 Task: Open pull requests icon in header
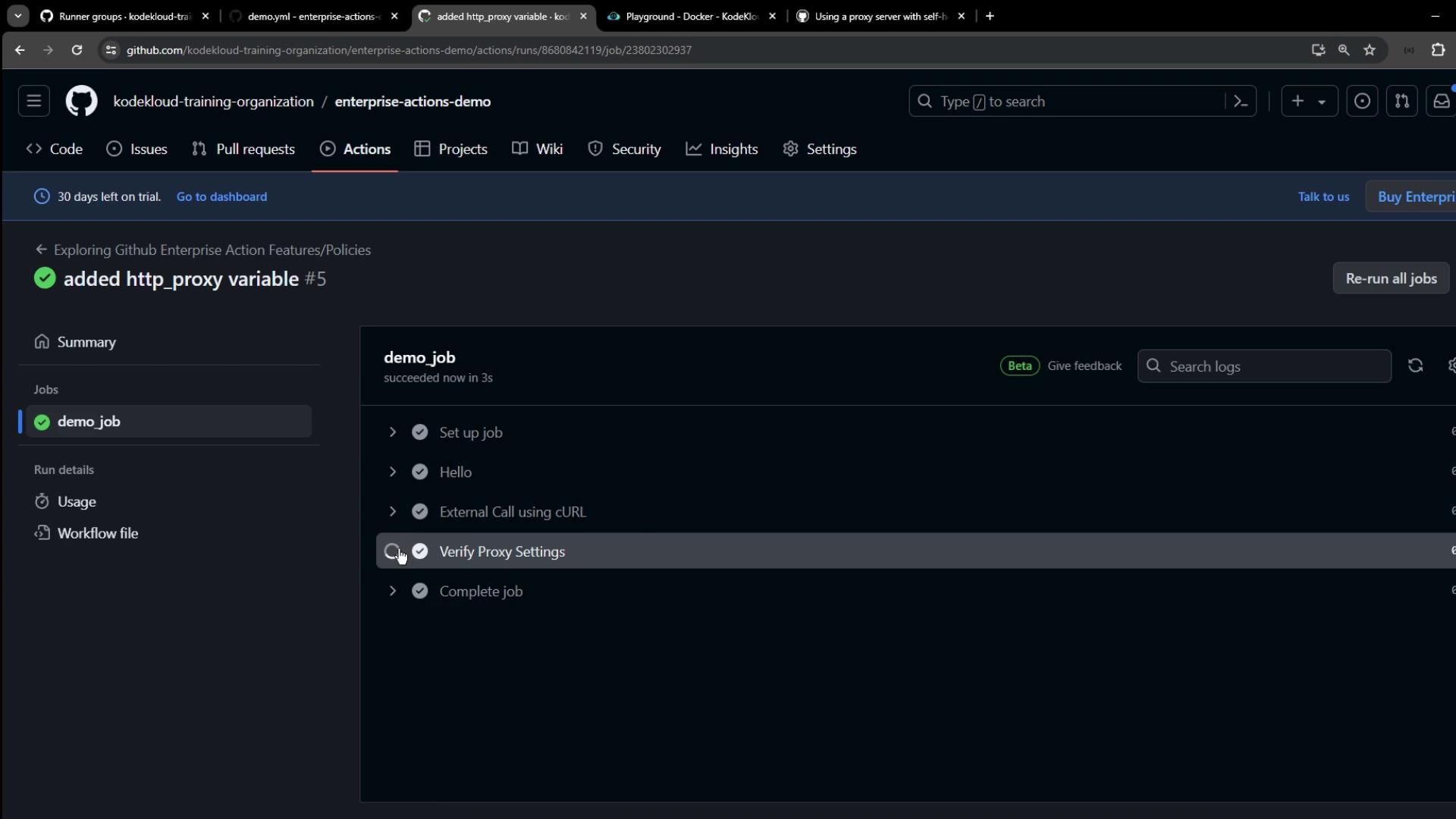tap(1401, 101)
